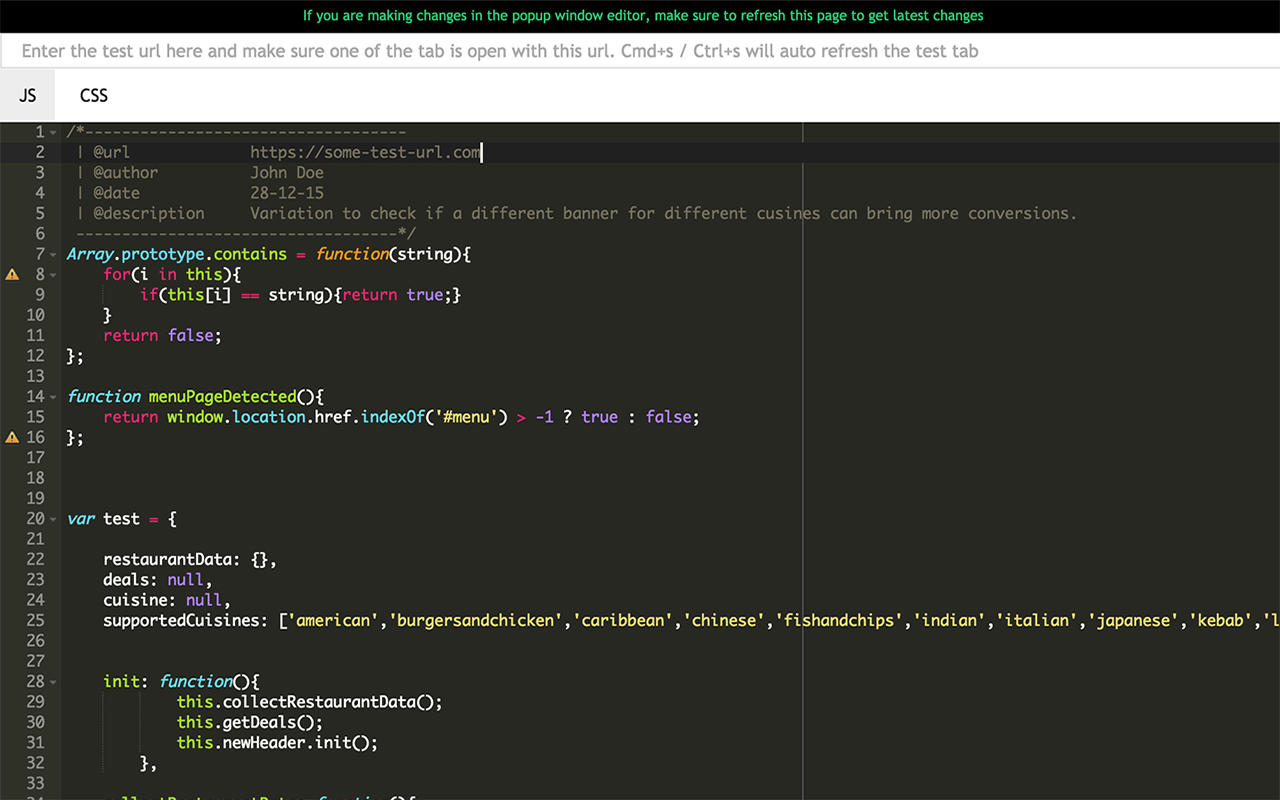Collapse the menuPageDetected function

coord(52,396)
